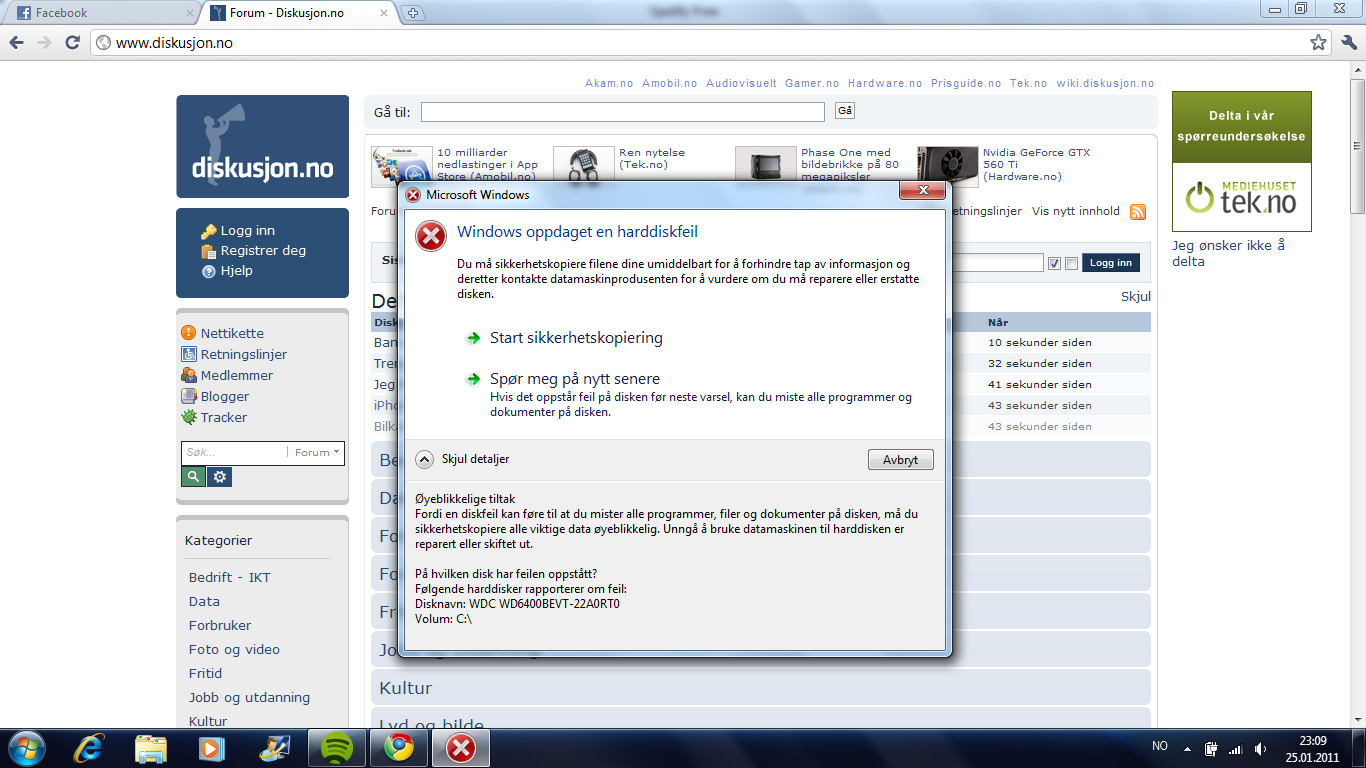Go back in Chrome
Viewport: 1366px width, 768px height.
pos(17,43)
